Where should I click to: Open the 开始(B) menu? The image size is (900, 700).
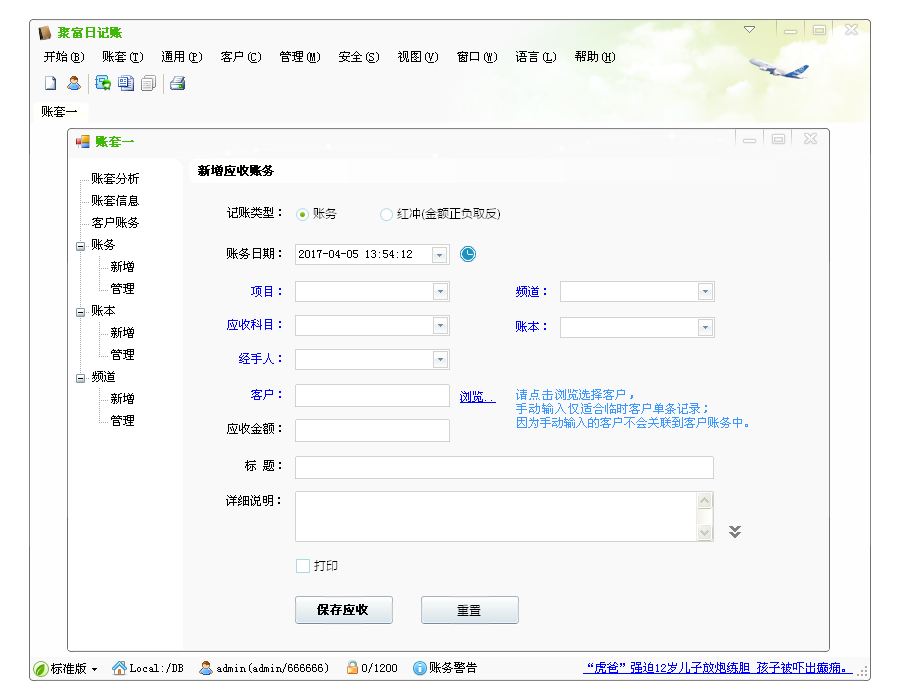[64, 57]
